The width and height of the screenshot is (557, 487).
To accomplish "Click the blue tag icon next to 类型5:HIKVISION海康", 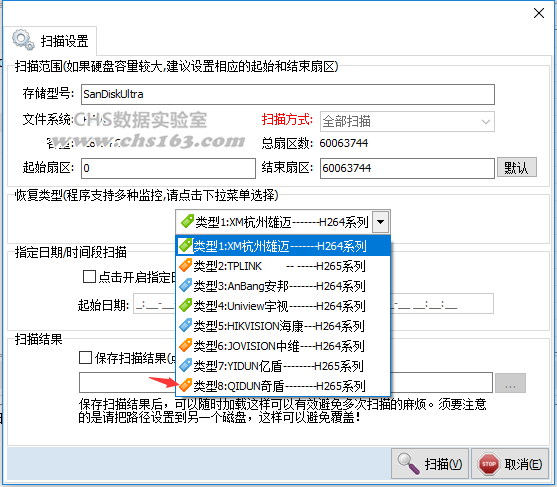I will (x=185, y=325).
